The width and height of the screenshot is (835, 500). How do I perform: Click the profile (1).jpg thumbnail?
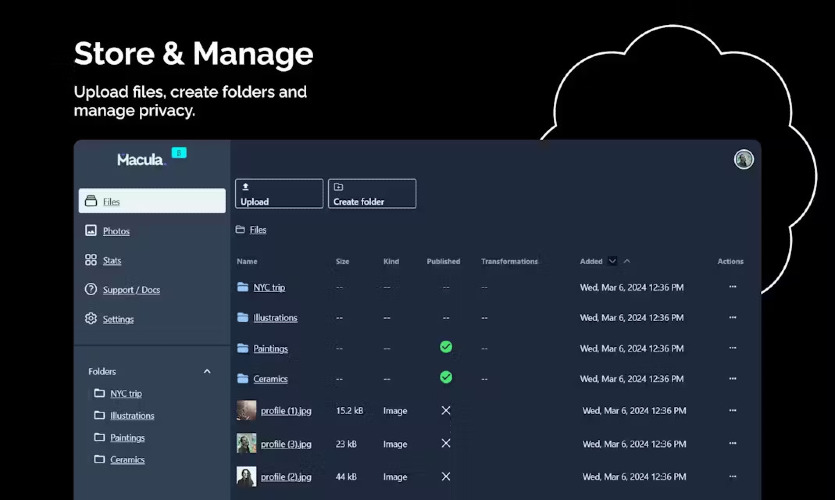(246, 411)
